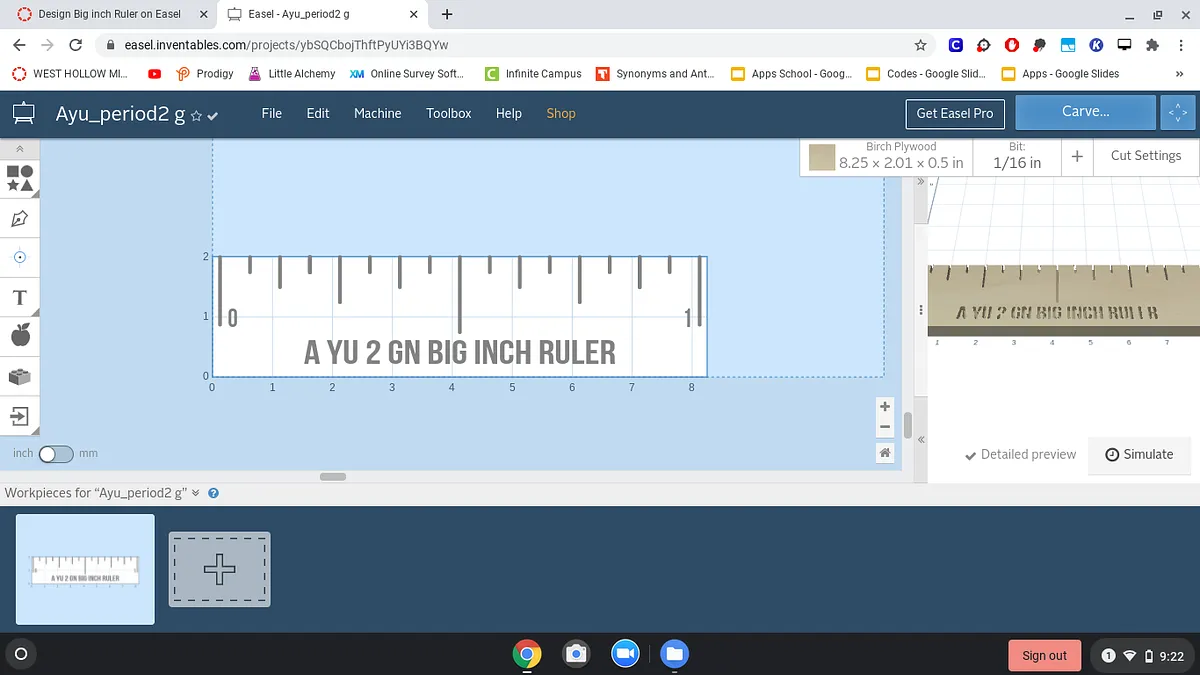
Task: Click the Import file icon
Action: tap(20, 415)
